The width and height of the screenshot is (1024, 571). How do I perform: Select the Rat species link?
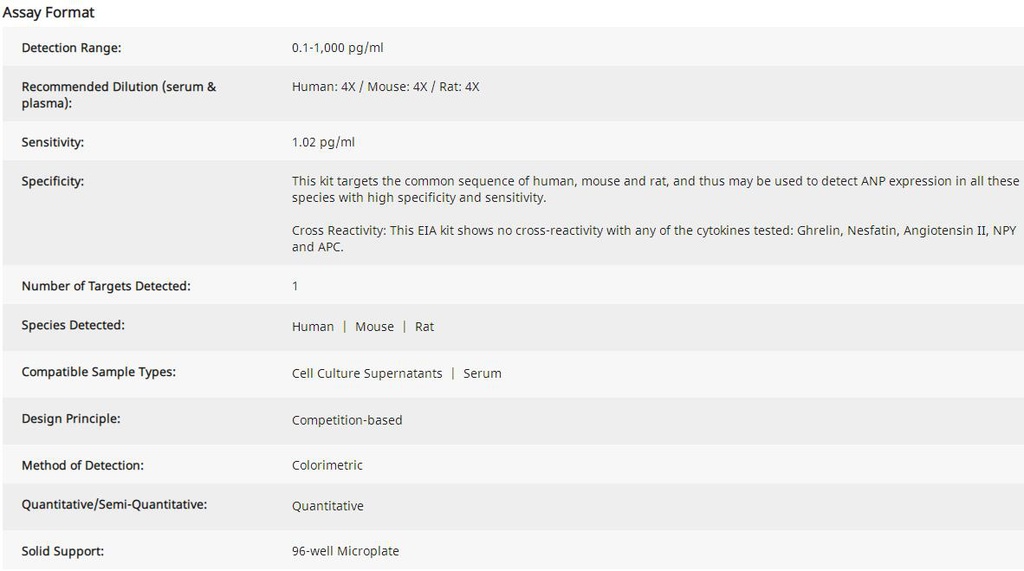coord(424,326)
